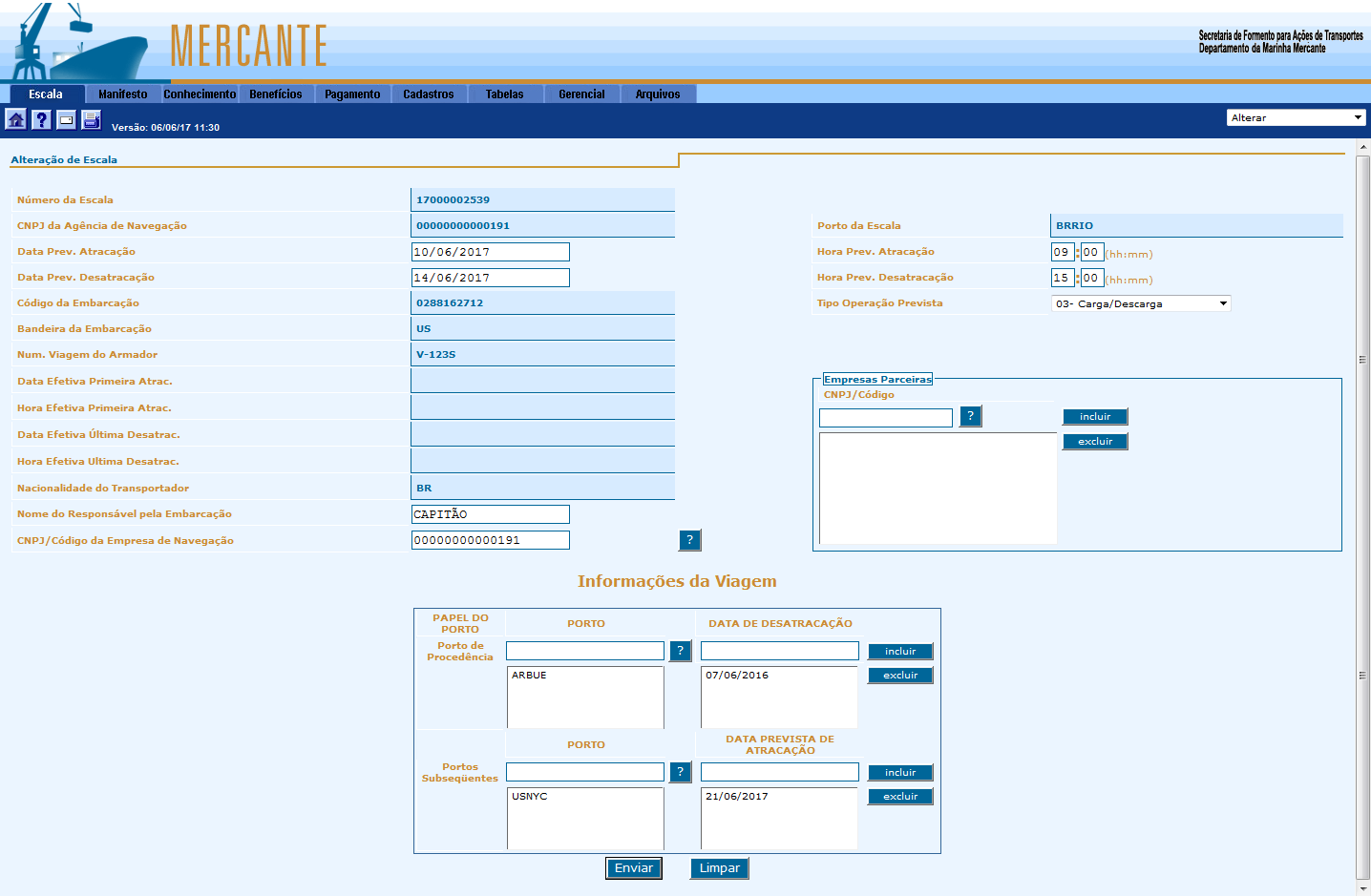Image resolution: width=1371 pixels, height=896 pixels.
Task: Click incluir in Empresas Parceiras section
Action: (1095, 417)
